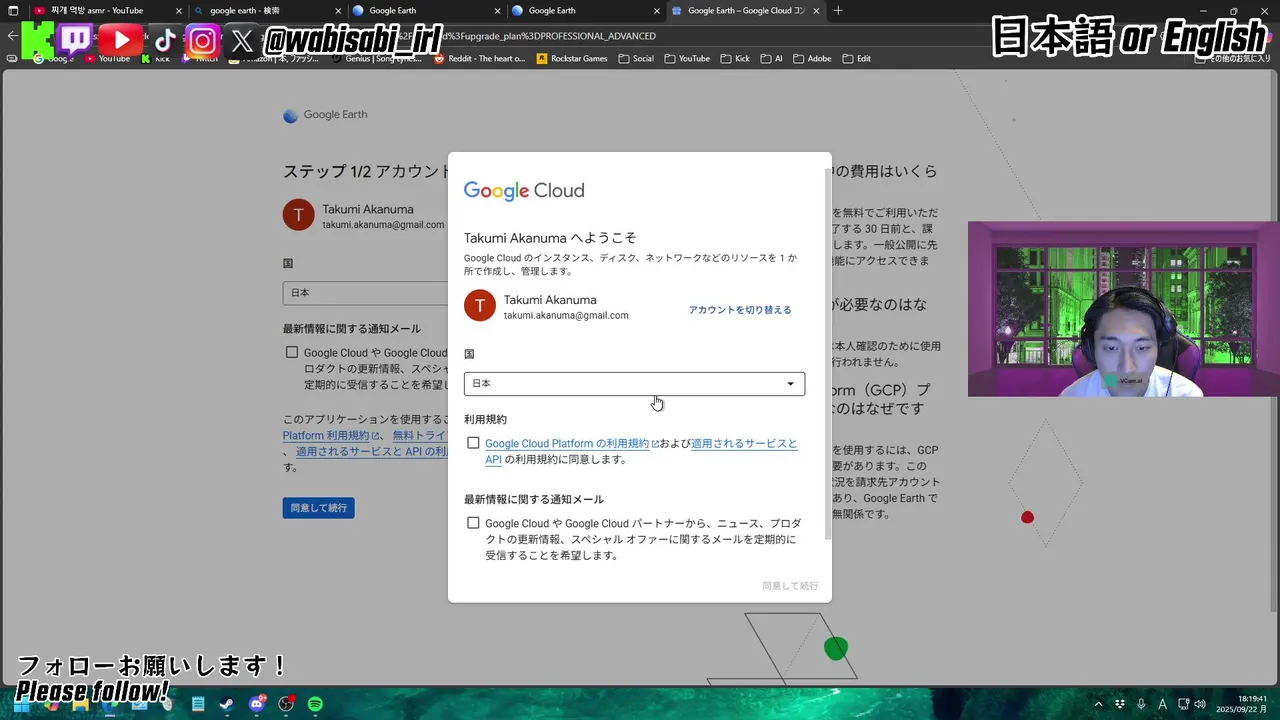Image resolution: width=1280 pixels, height=720 pixels.
Task: Open Reddit bookmark in bookmarks bar
Action: point(480,59)
